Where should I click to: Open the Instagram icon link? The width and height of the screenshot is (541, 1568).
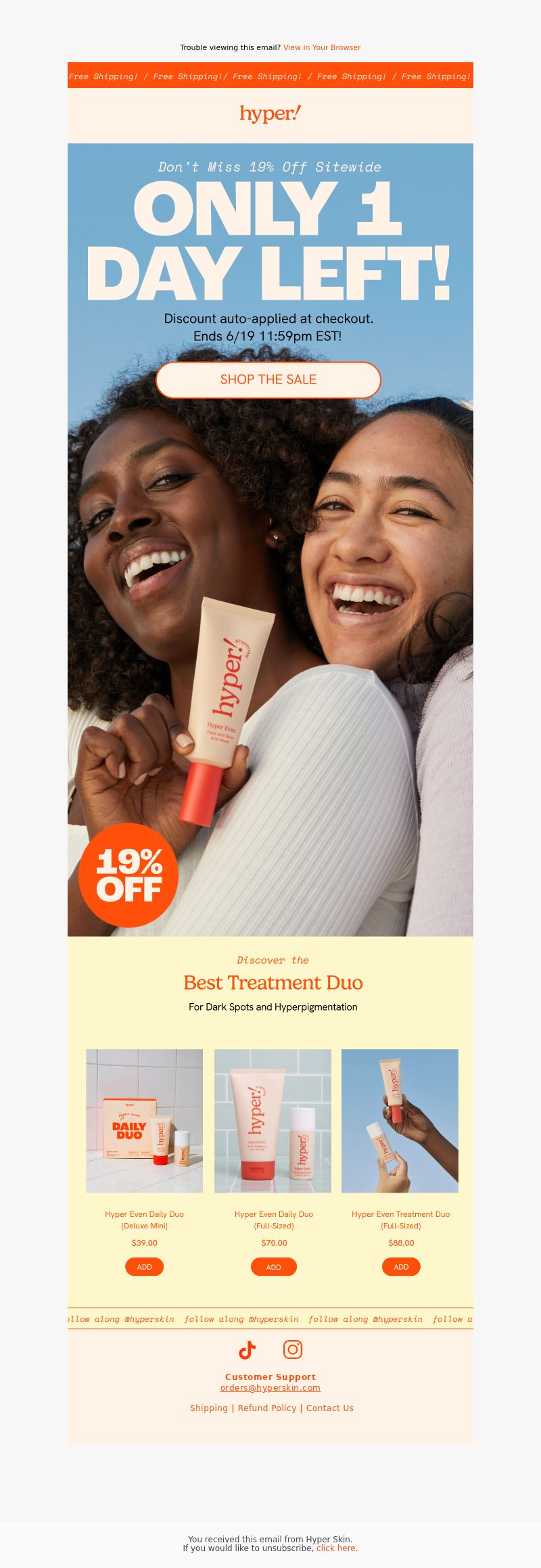(293, 1350)
